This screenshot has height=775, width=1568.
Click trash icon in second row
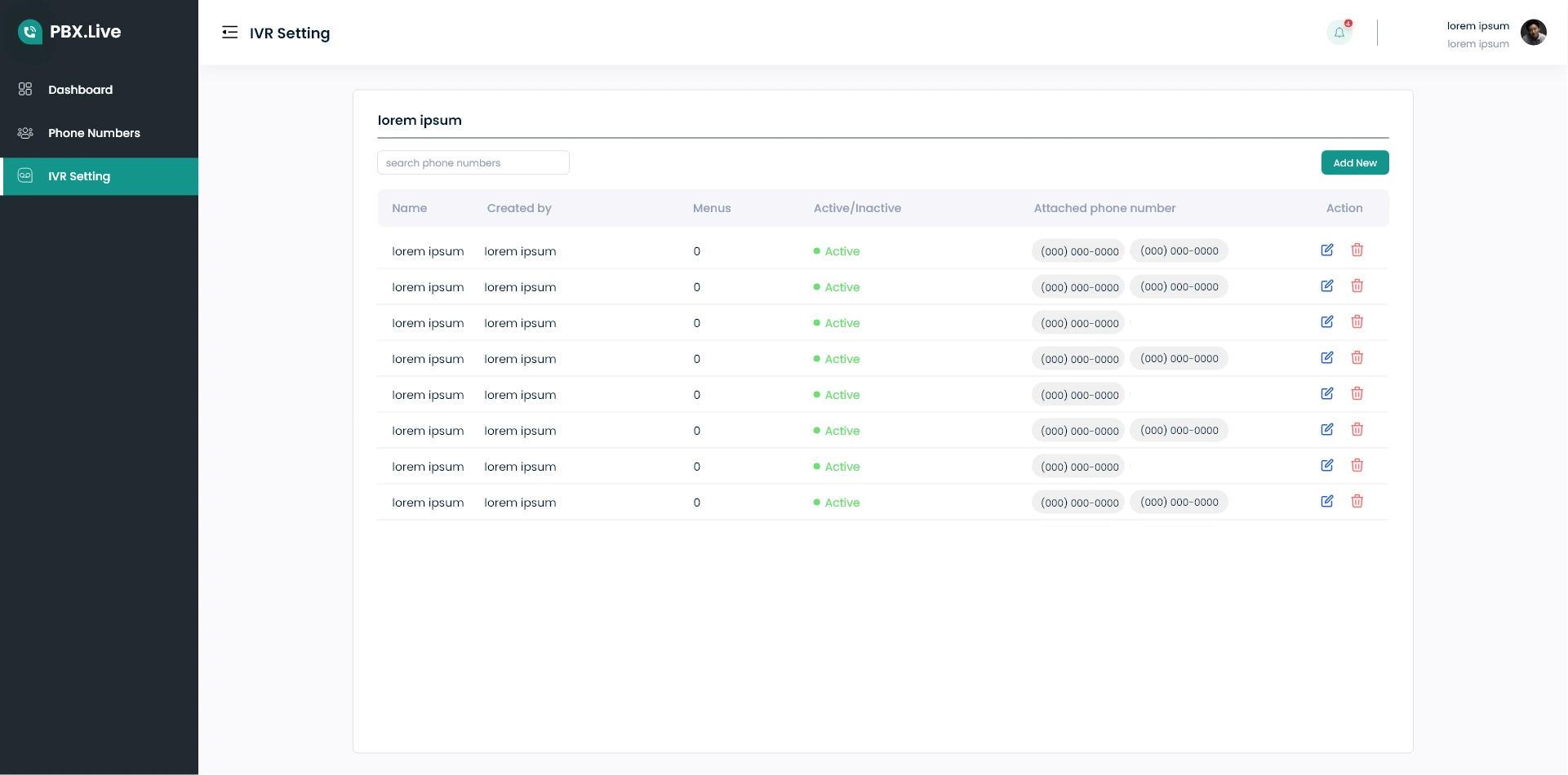[1357, 286]
